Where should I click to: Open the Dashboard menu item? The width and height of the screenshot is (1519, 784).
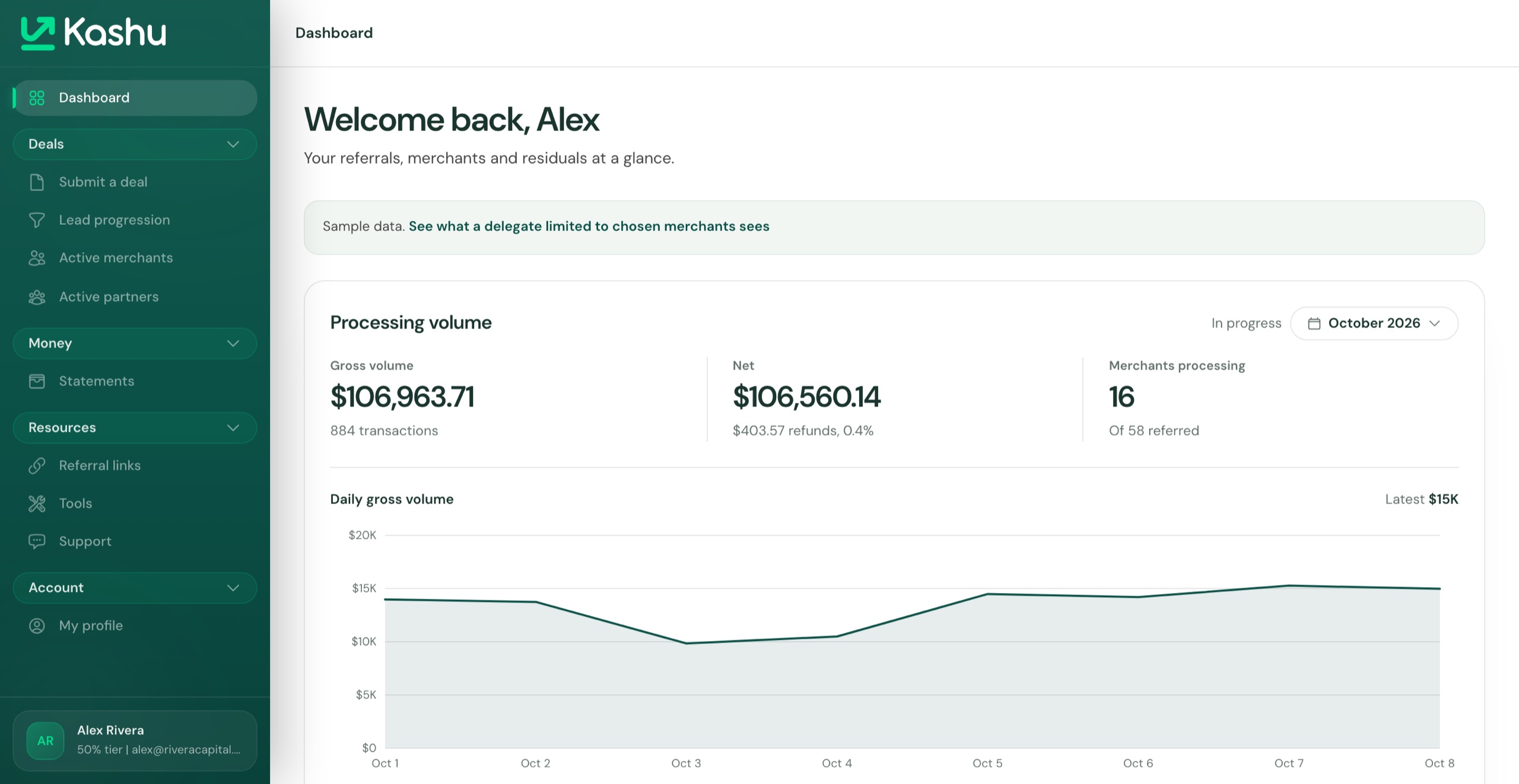[135, 98]
